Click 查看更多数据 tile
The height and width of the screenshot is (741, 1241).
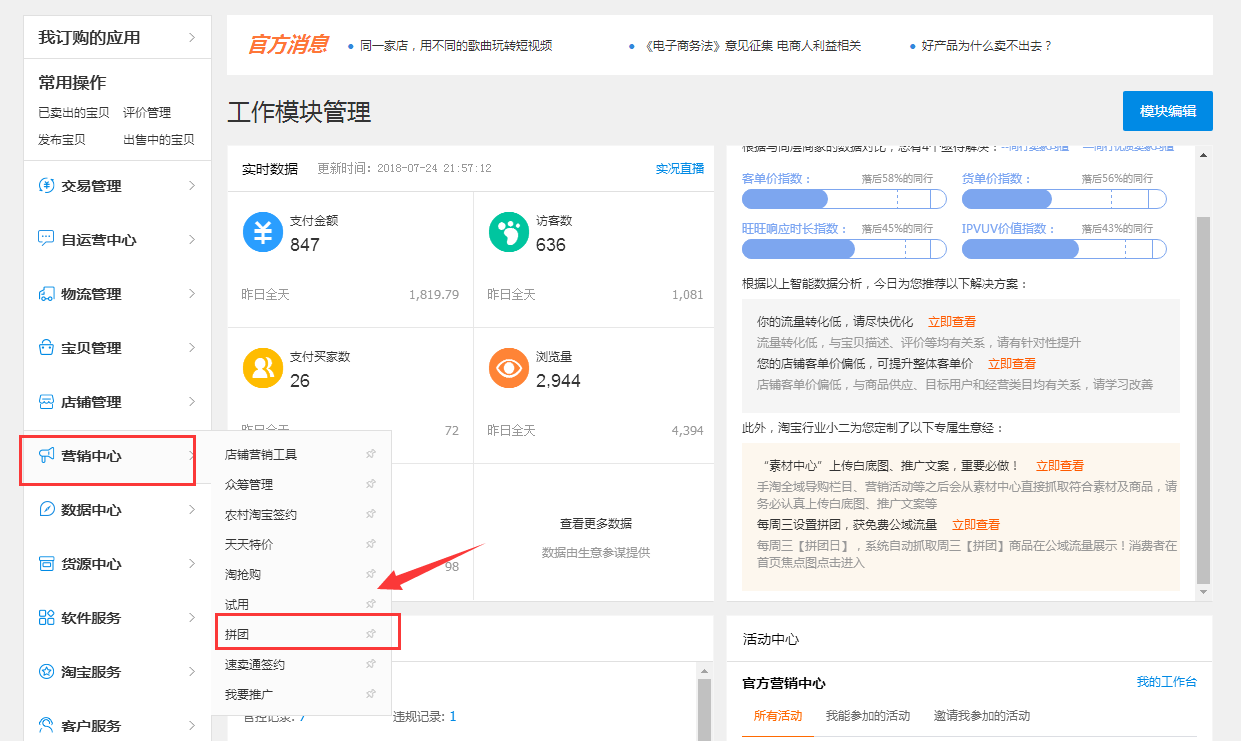[596, 524]
